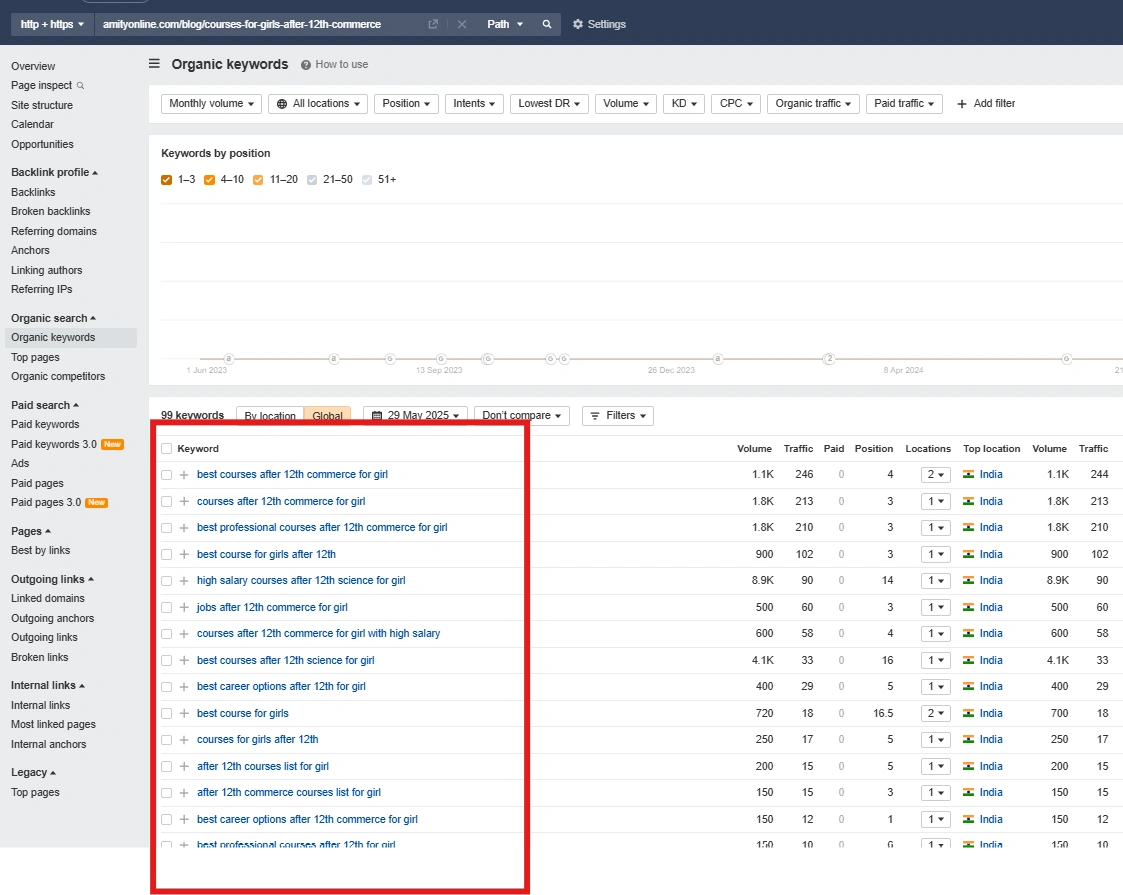Expand the KD filter dropdown
Screen dimensions: 1123x895
click(684, 103)
